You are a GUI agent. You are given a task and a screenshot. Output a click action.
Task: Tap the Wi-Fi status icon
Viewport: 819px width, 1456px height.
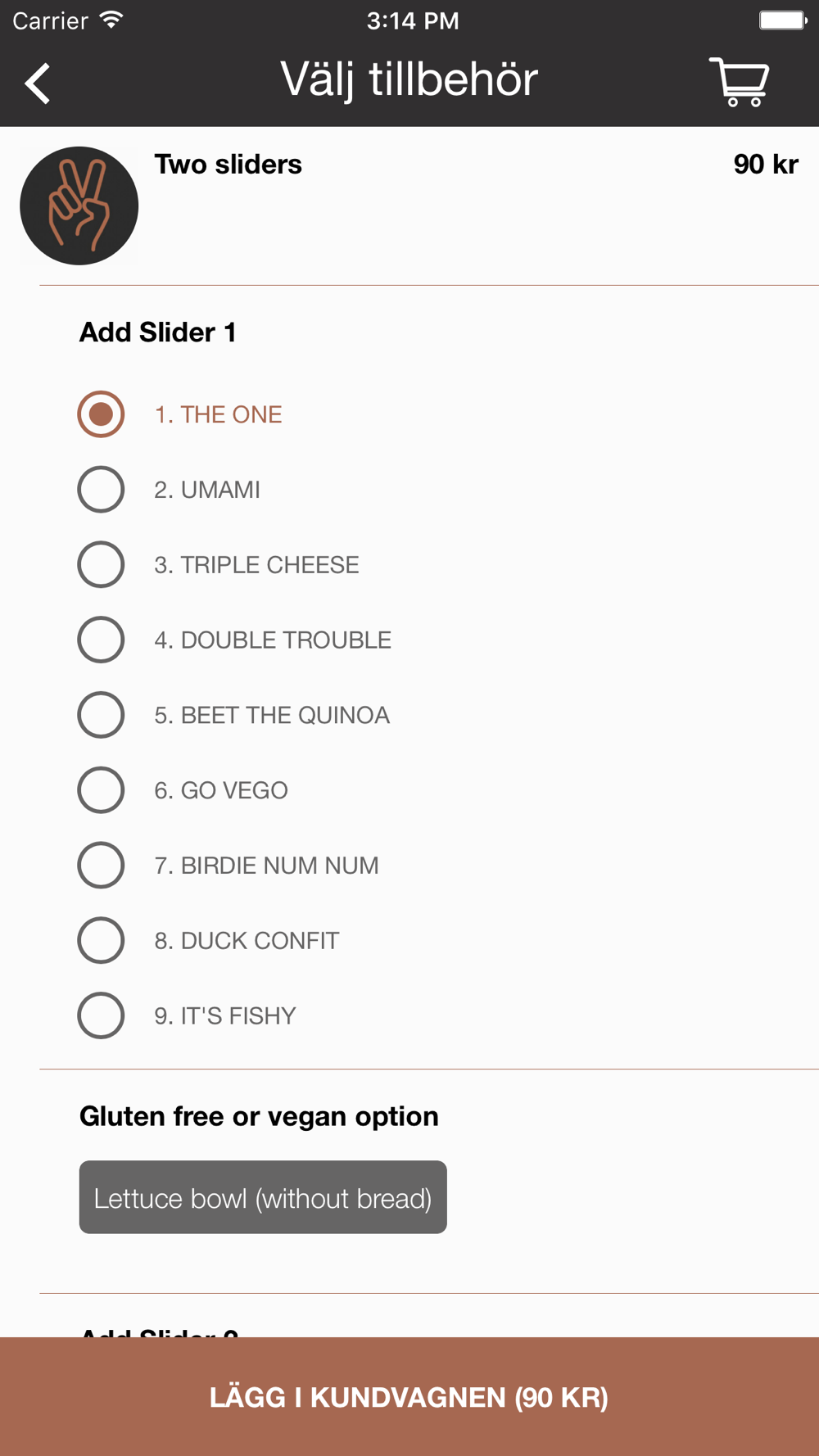[x=111, y=20]
